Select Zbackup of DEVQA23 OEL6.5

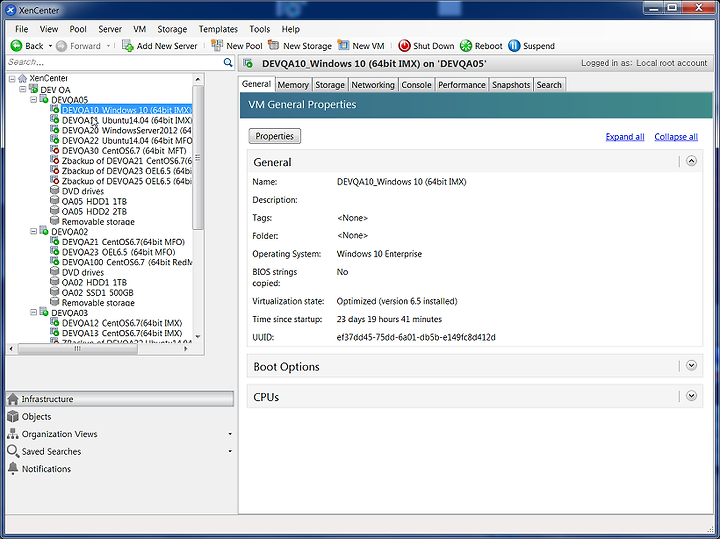127,171
